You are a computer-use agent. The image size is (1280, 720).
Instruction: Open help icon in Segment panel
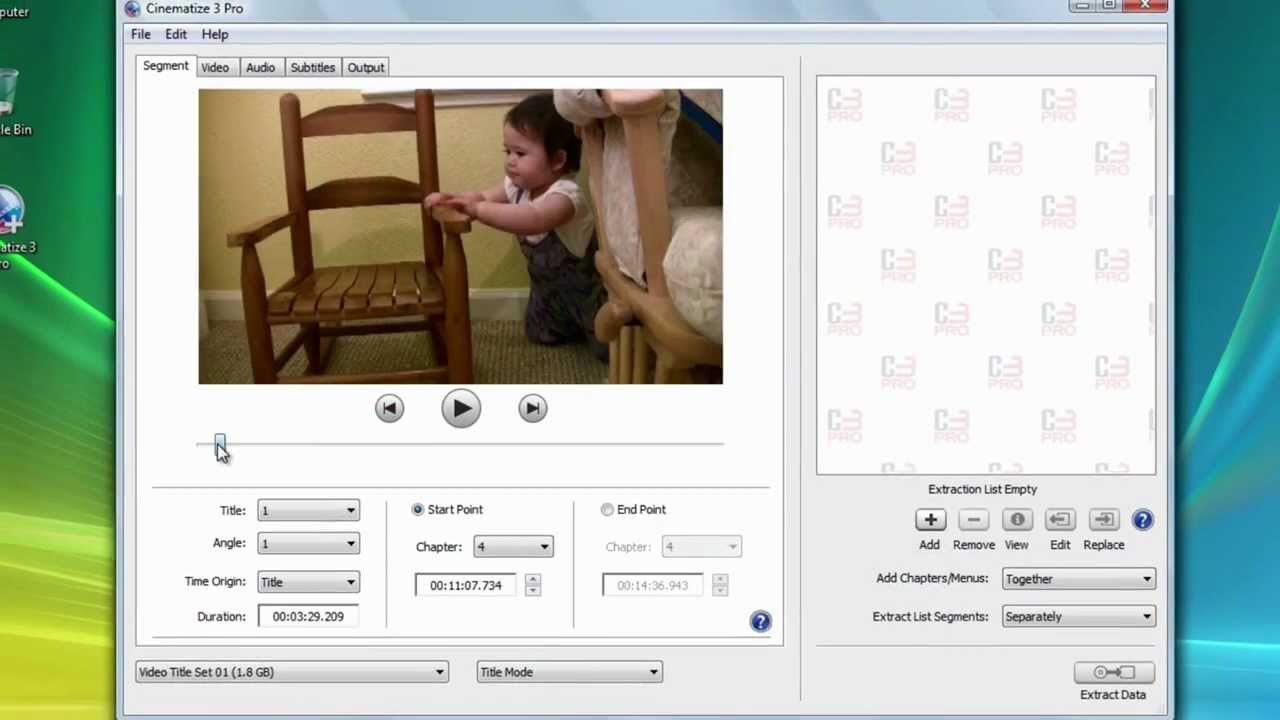click(760, 622)
